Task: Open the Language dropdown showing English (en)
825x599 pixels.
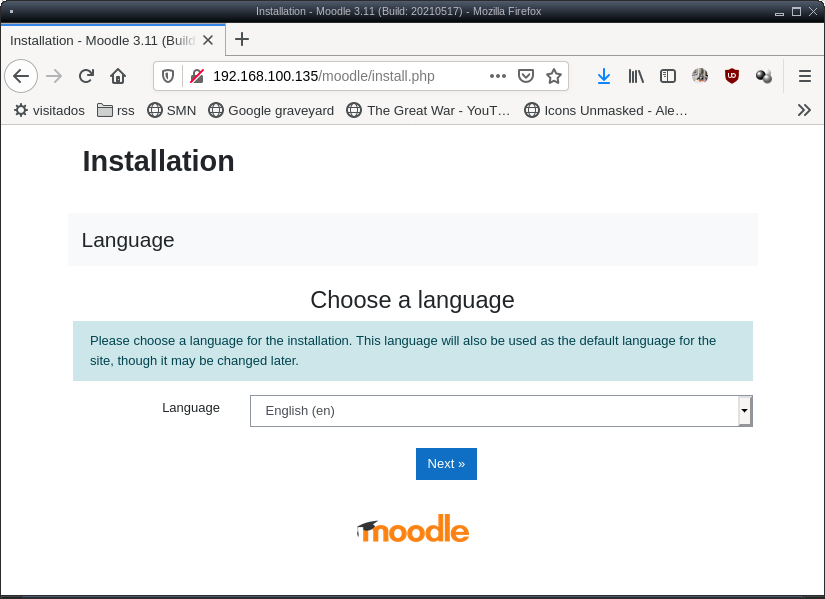Action: pos(501,411)
